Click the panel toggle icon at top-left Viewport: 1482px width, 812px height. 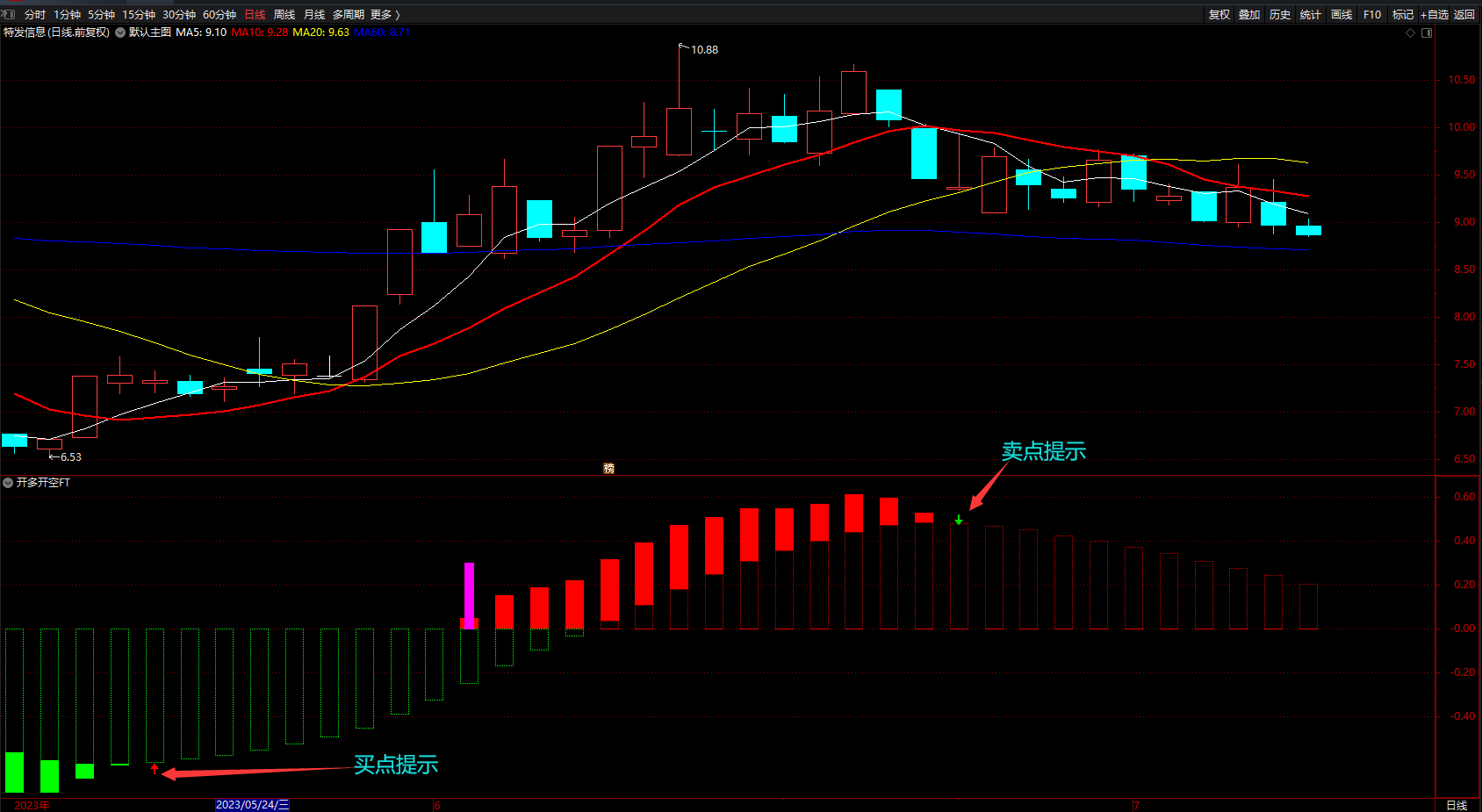tap(9, 14)
